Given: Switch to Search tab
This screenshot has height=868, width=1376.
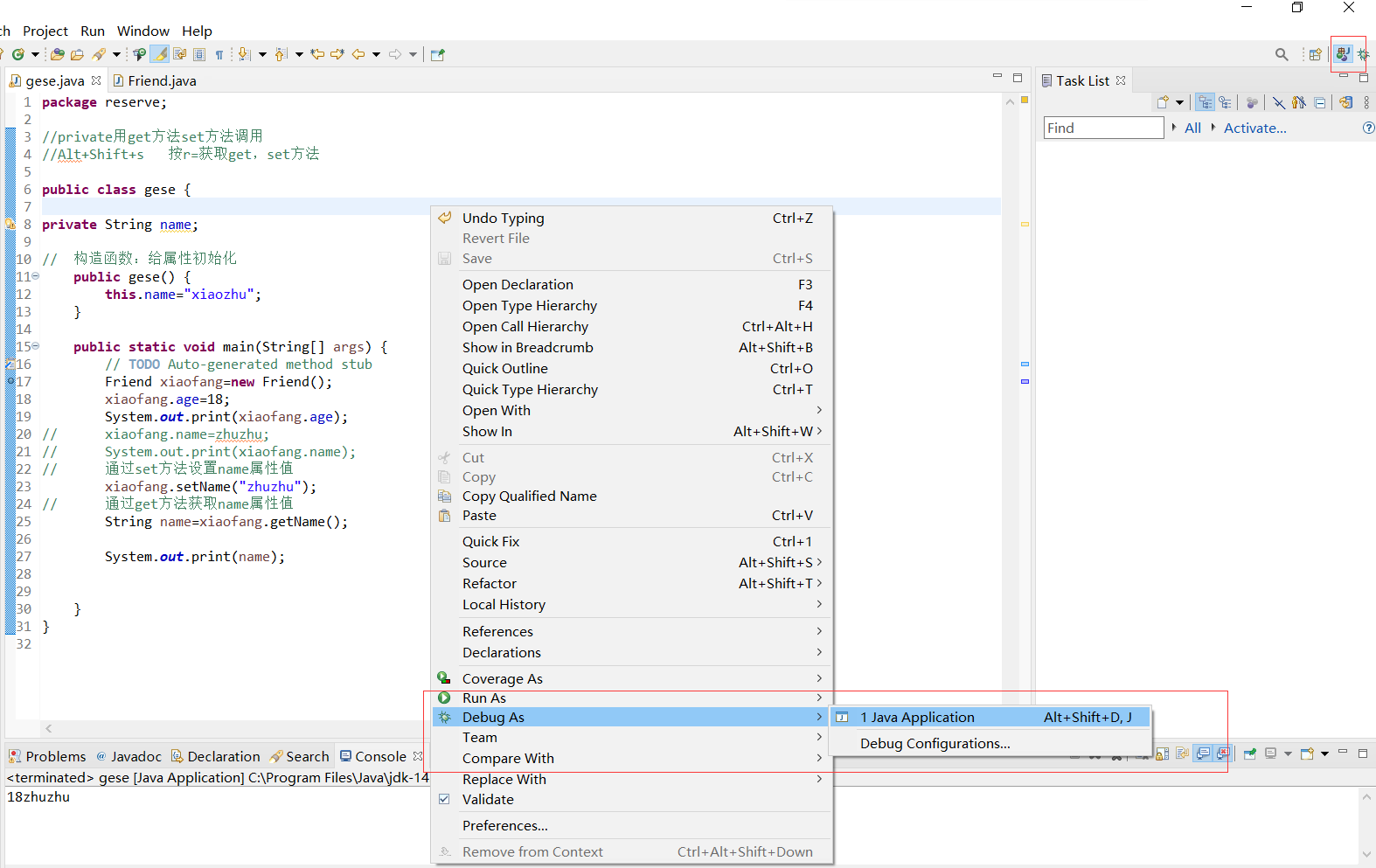Looking at the screenshot, I should (299, 756).
